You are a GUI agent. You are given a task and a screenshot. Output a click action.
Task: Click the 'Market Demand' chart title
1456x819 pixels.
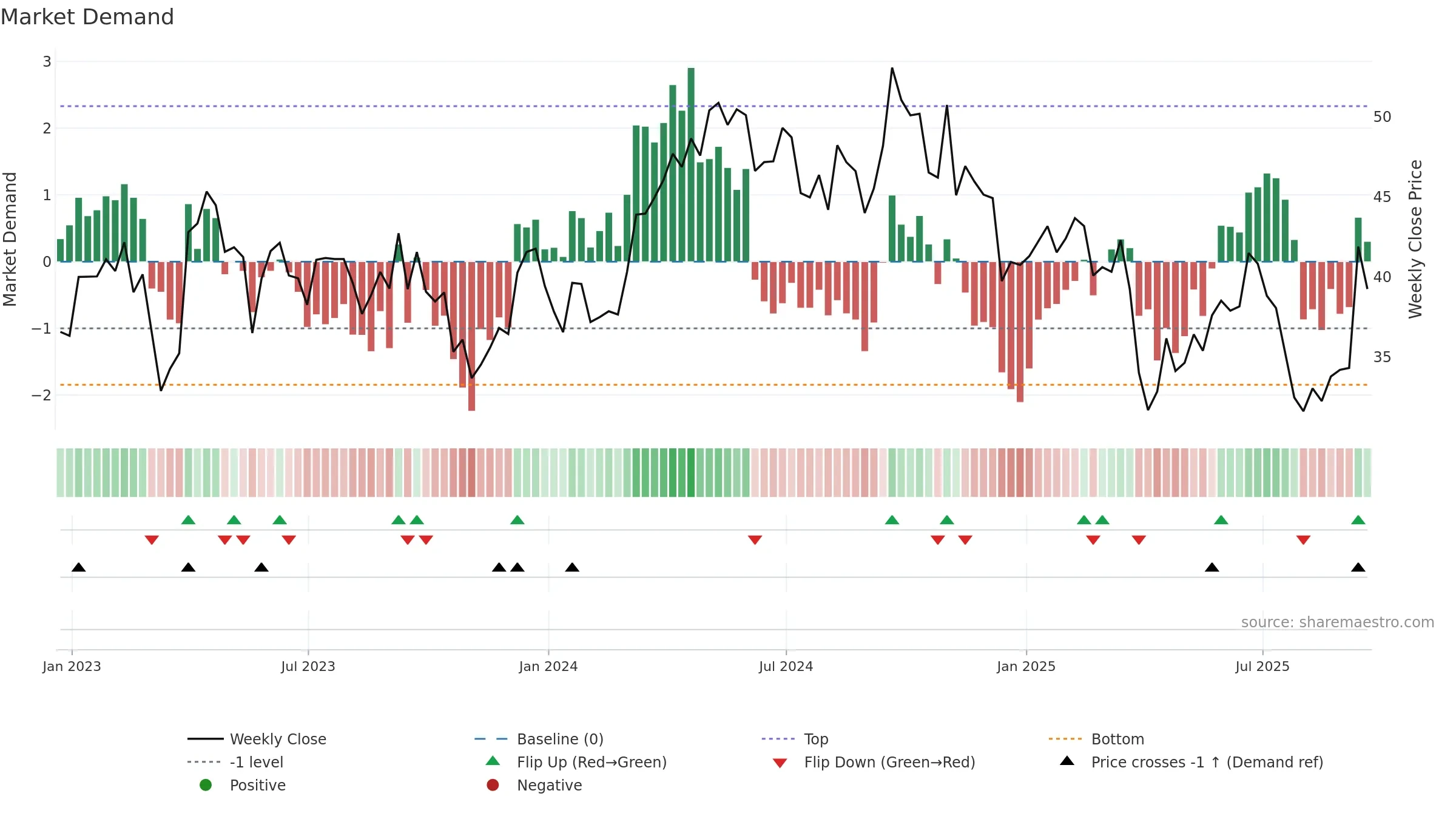tap(87, 17)
